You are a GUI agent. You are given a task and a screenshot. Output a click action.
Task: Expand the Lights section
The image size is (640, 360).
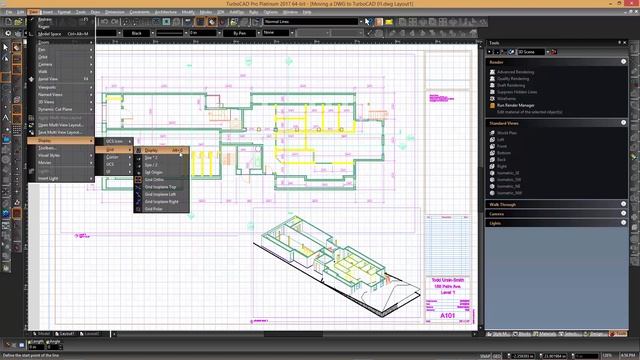[623, 222]
